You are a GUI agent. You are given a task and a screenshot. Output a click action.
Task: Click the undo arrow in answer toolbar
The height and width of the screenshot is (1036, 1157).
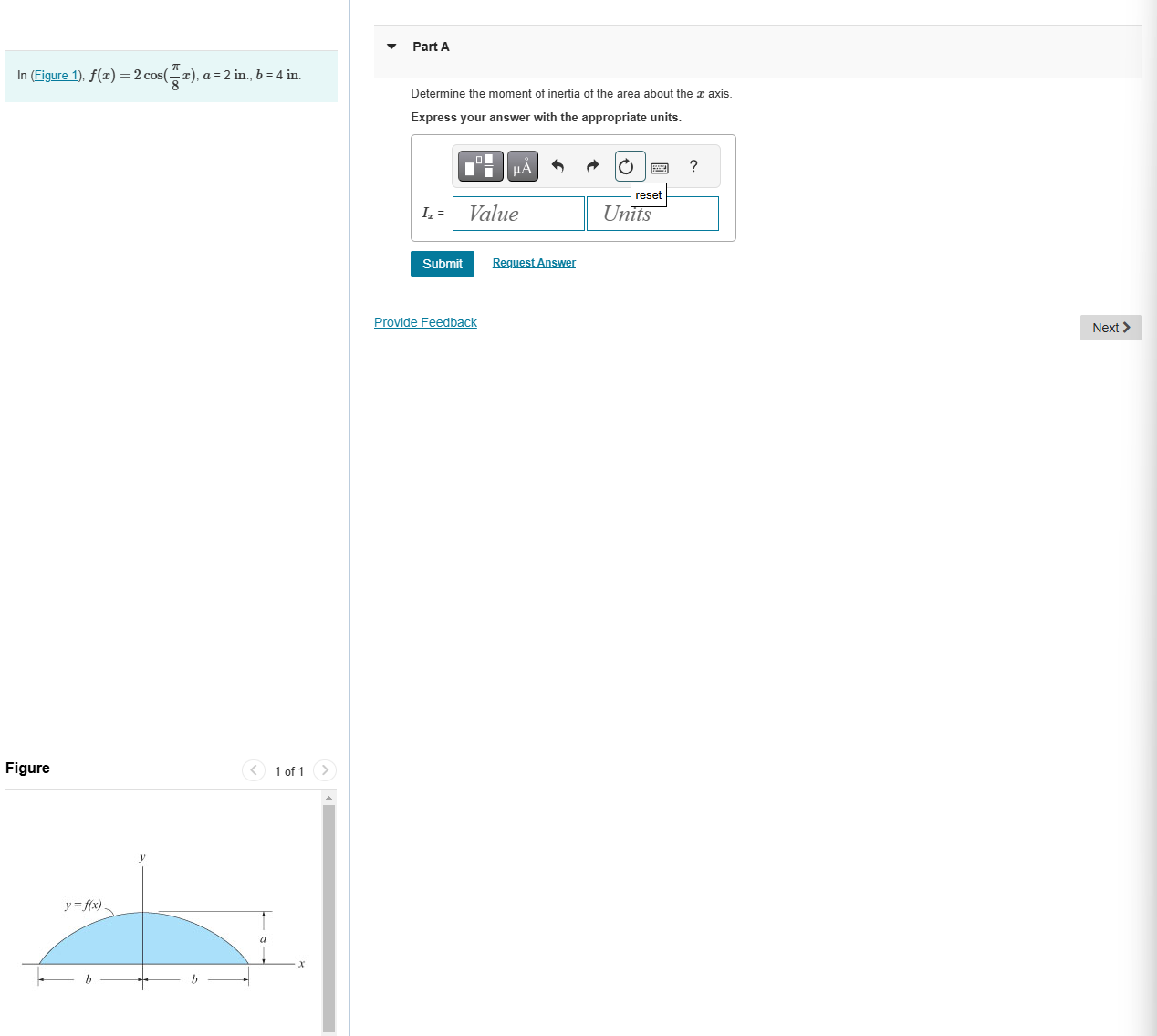pyautogui.click(x=558, y=166)
